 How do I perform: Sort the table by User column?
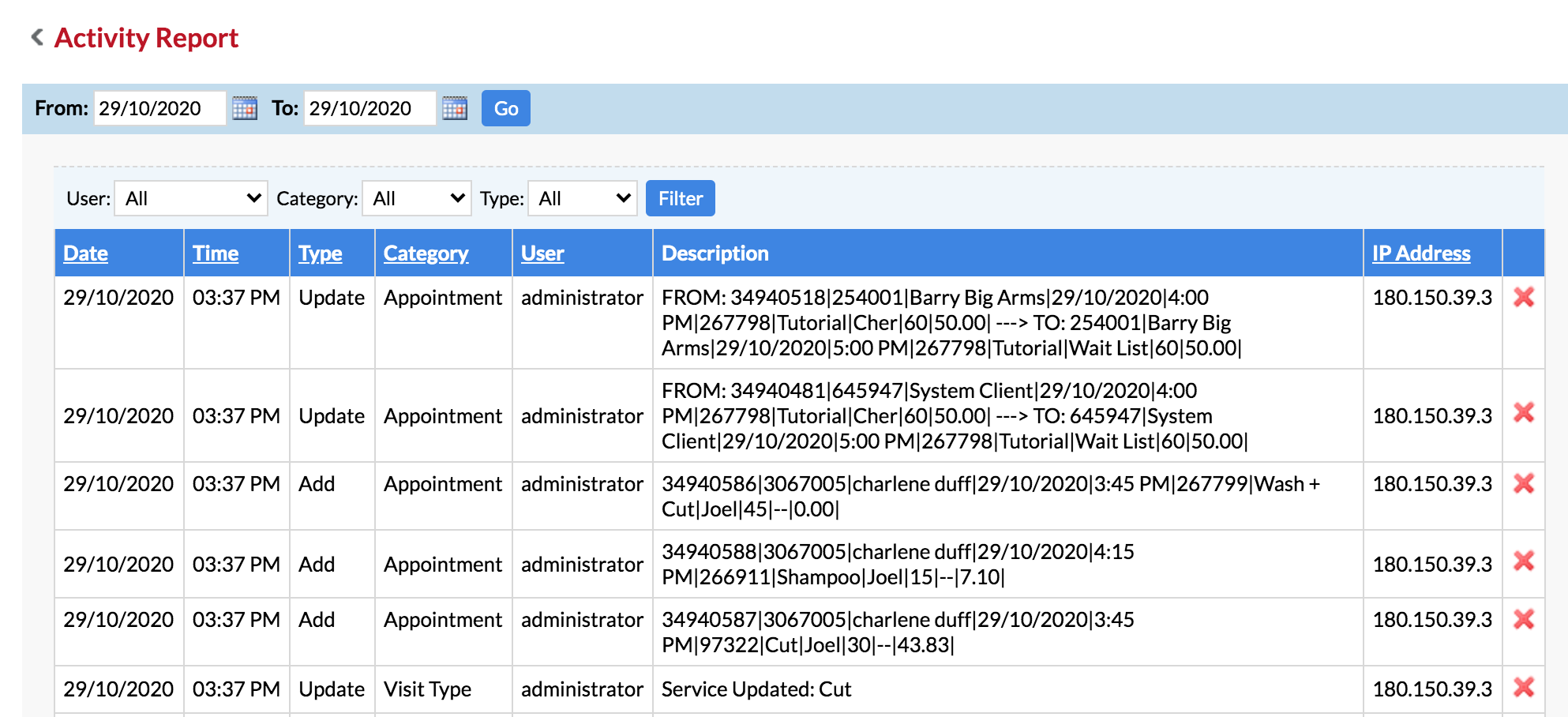click(x=542, y=253)
